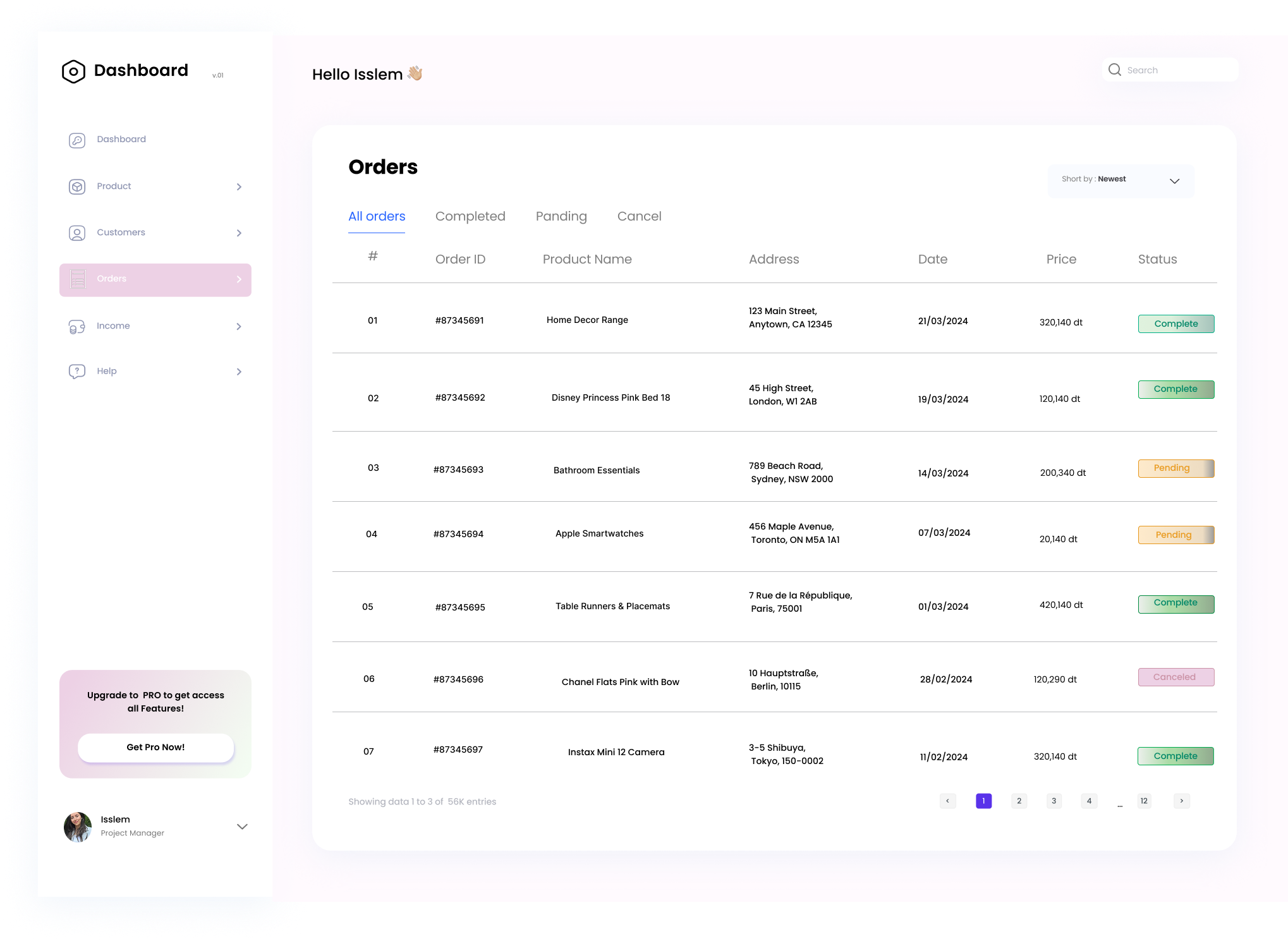Select the Dashboard icon in the sidebar
This screenshot has height=941, width=1288.
[77, 140]
